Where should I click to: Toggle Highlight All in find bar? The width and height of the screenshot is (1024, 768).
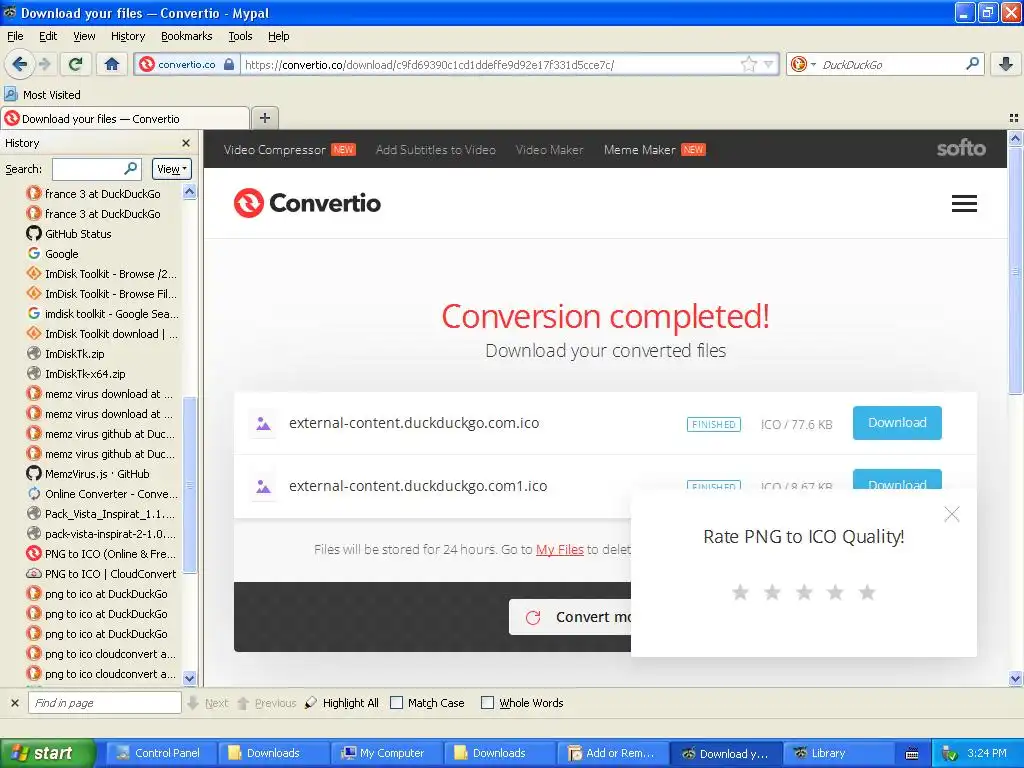pyautogui.click(x=342, y=703)
